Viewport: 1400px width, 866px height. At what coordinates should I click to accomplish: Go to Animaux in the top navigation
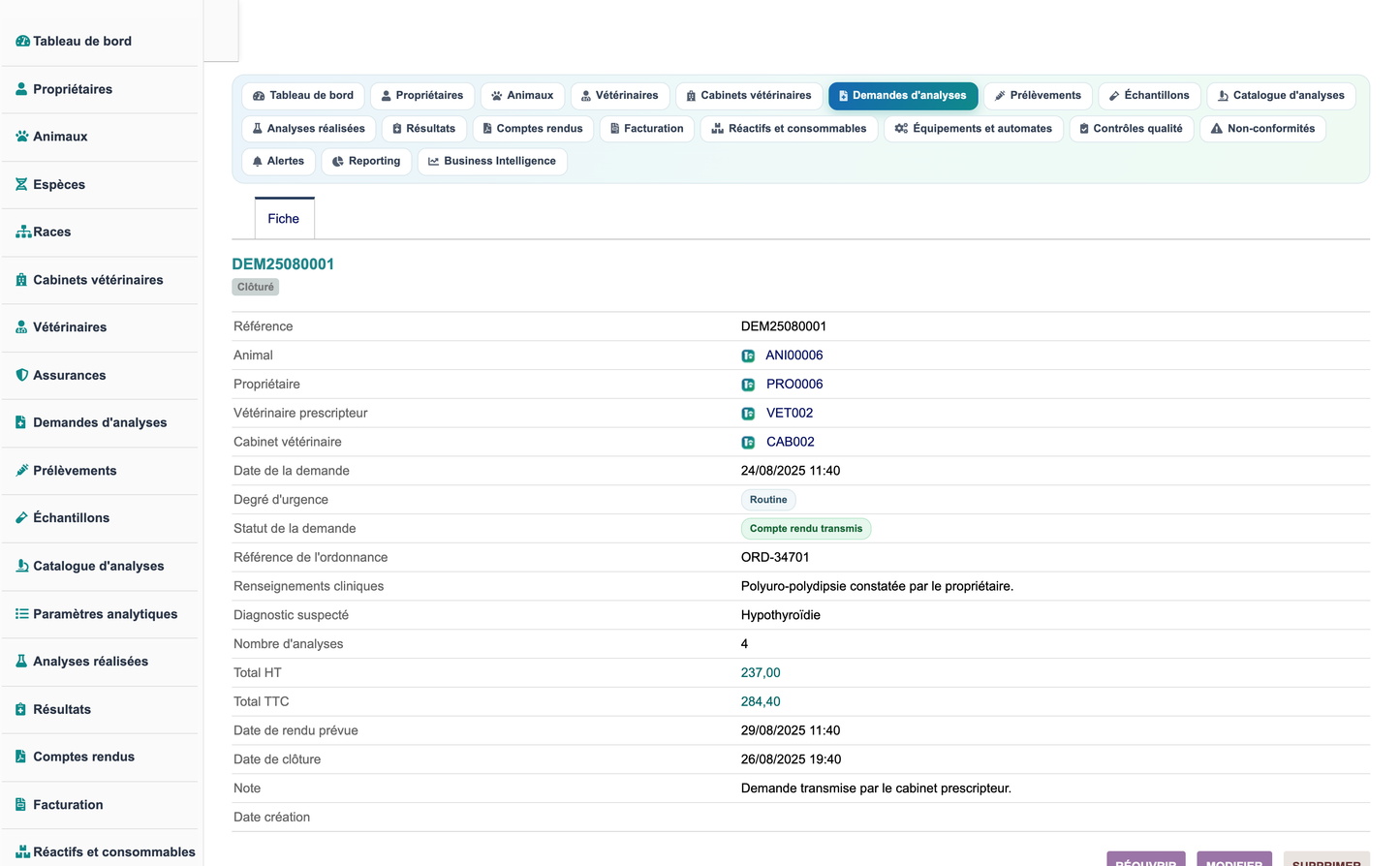522,96
